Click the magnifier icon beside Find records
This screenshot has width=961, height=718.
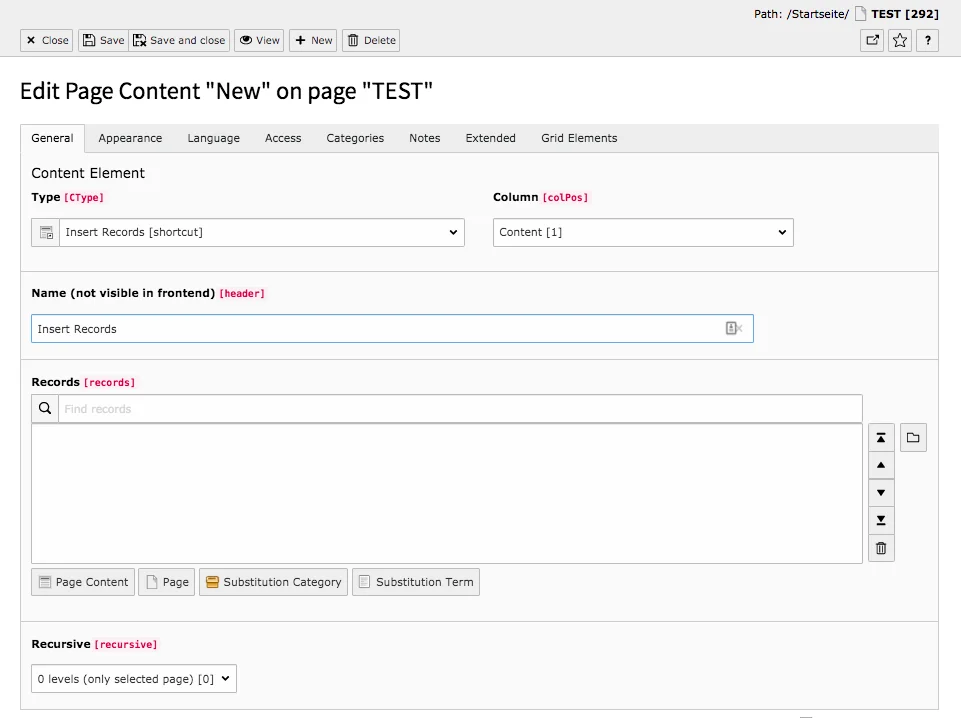[44, 408]
